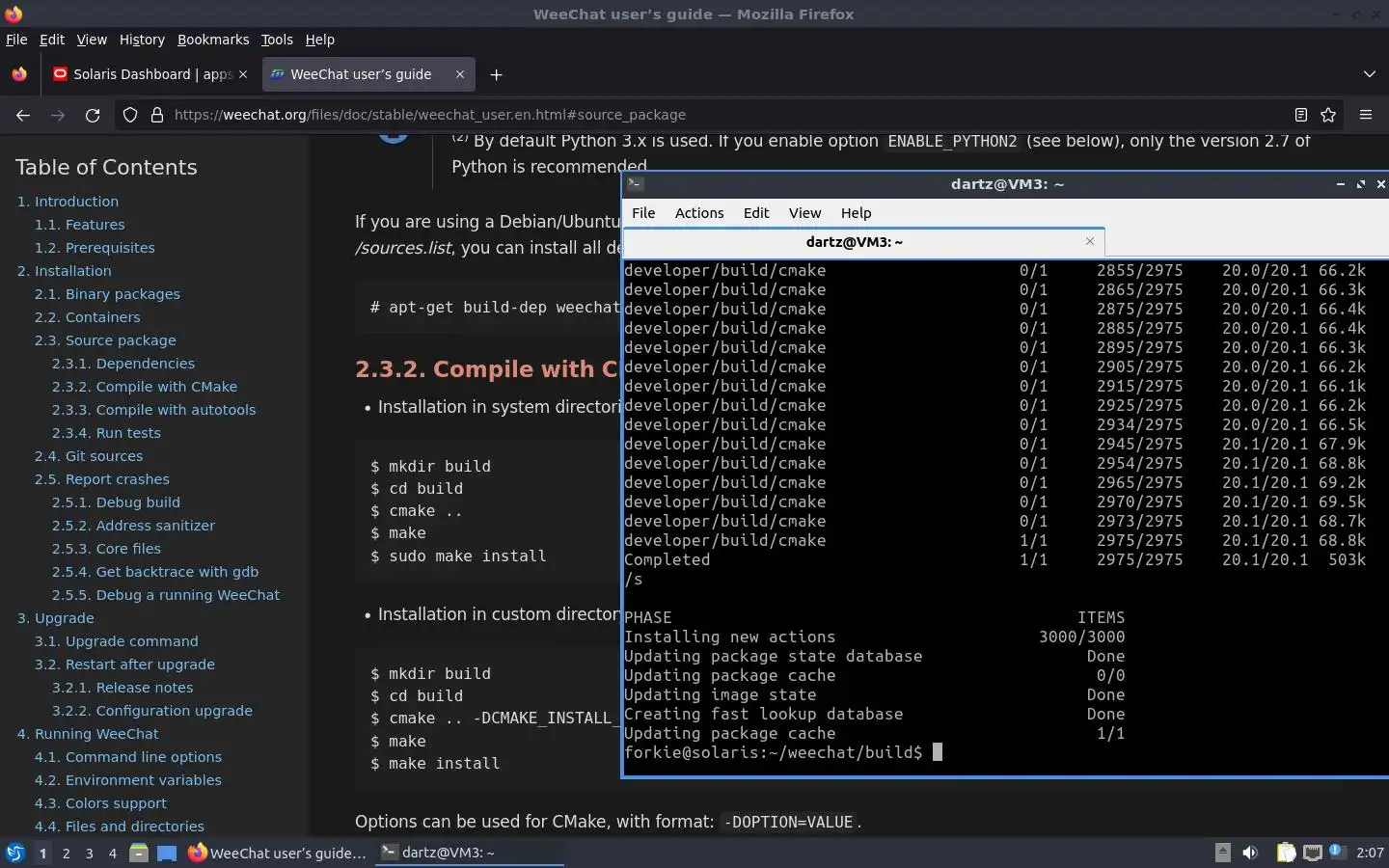Bookmark this page with star icon
This screenshot has width=1389, height=868.
click(1328, 115)
